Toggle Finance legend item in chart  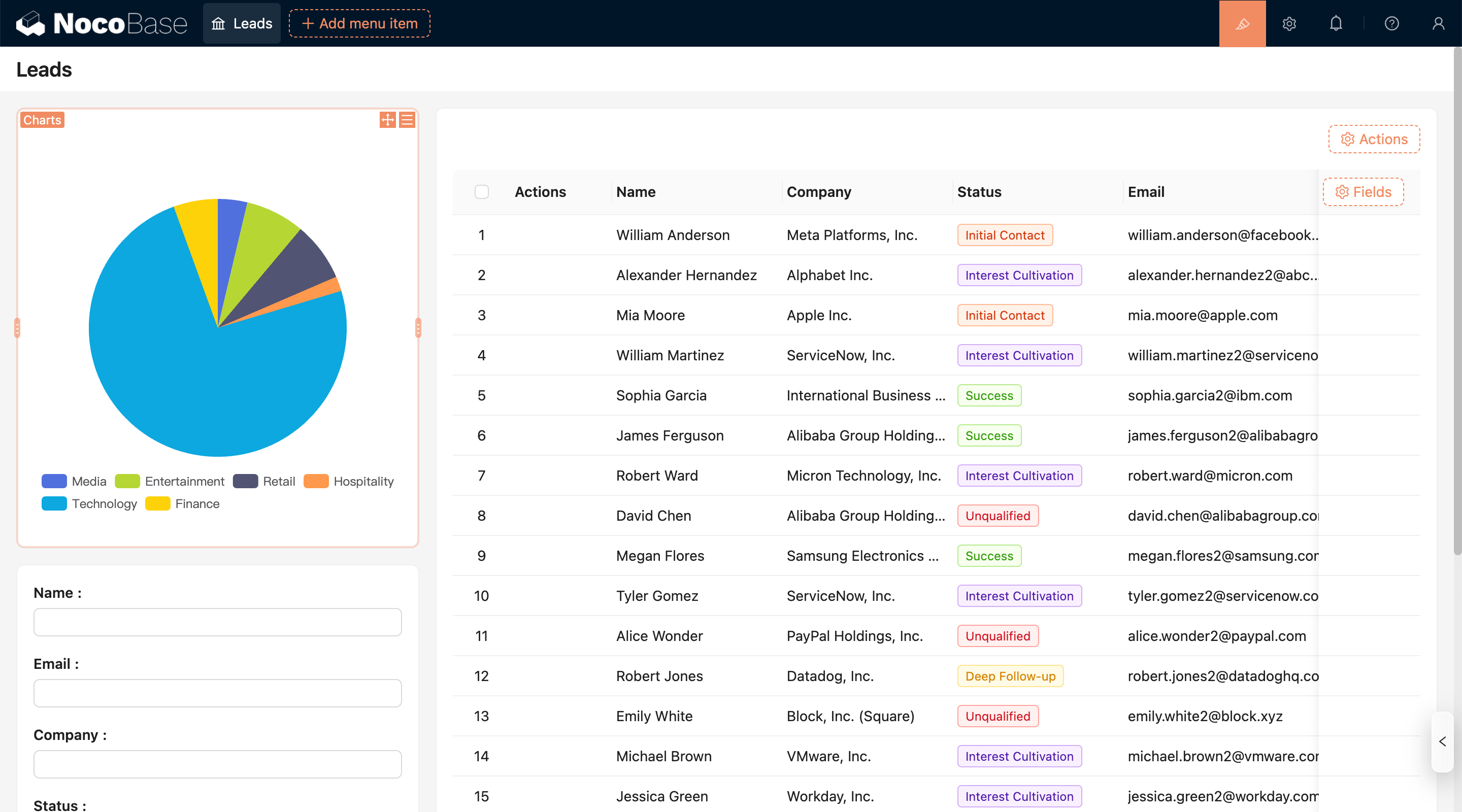tap(196, 503)
